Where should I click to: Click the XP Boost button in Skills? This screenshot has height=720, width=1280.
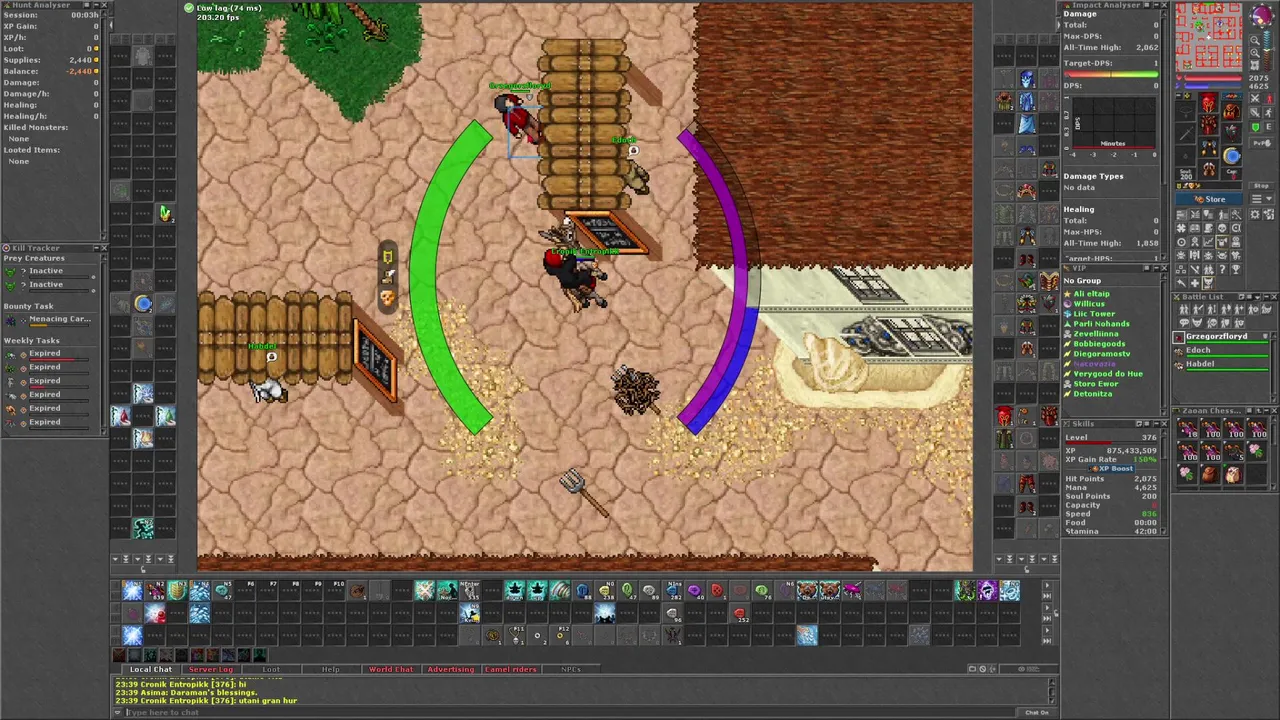point(1112,468)
